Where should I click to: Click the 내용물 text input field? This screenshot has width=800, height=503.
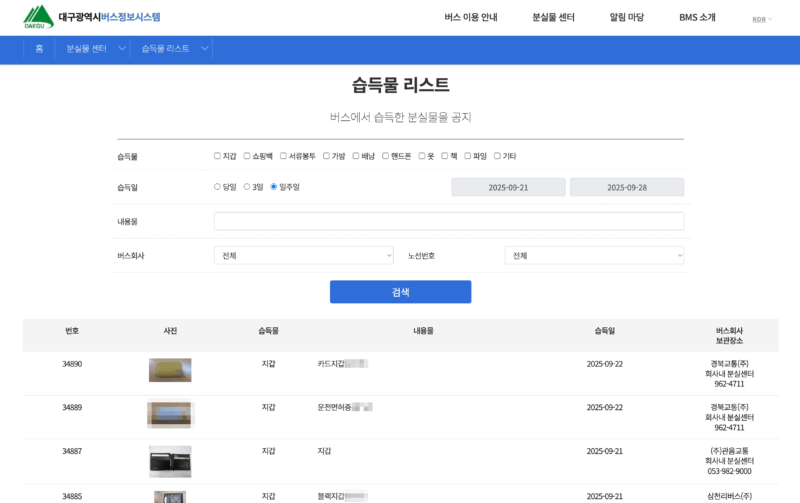(449, 221)
